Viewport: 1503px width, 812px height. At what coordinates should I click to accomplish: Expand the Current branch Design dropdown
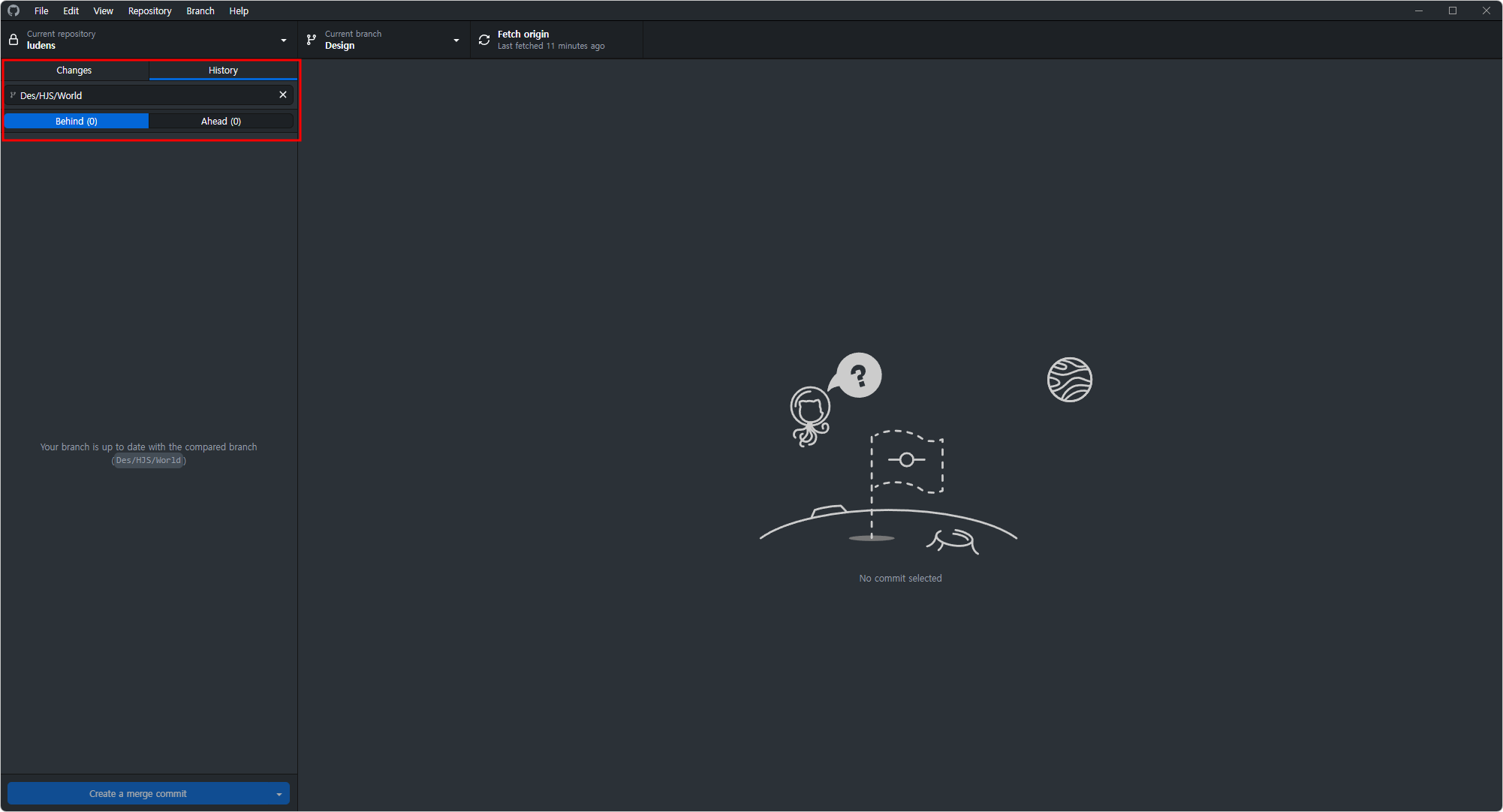384,40
